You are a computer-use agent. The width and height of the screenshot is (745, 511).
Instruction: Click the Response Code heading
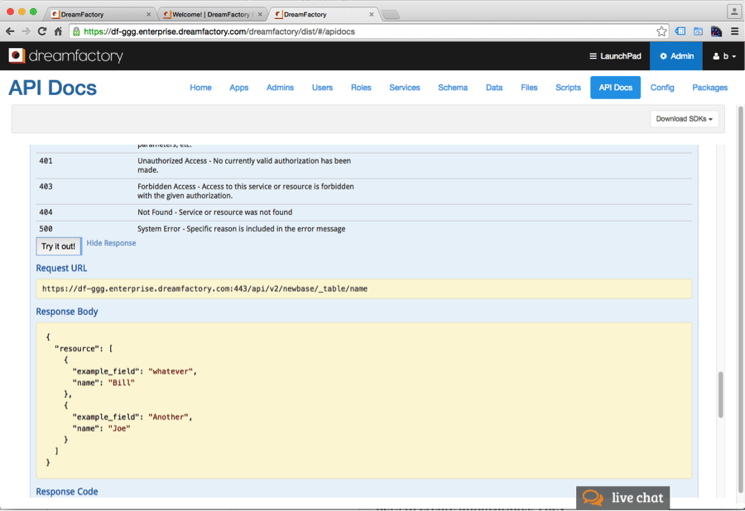coord(67,492)
